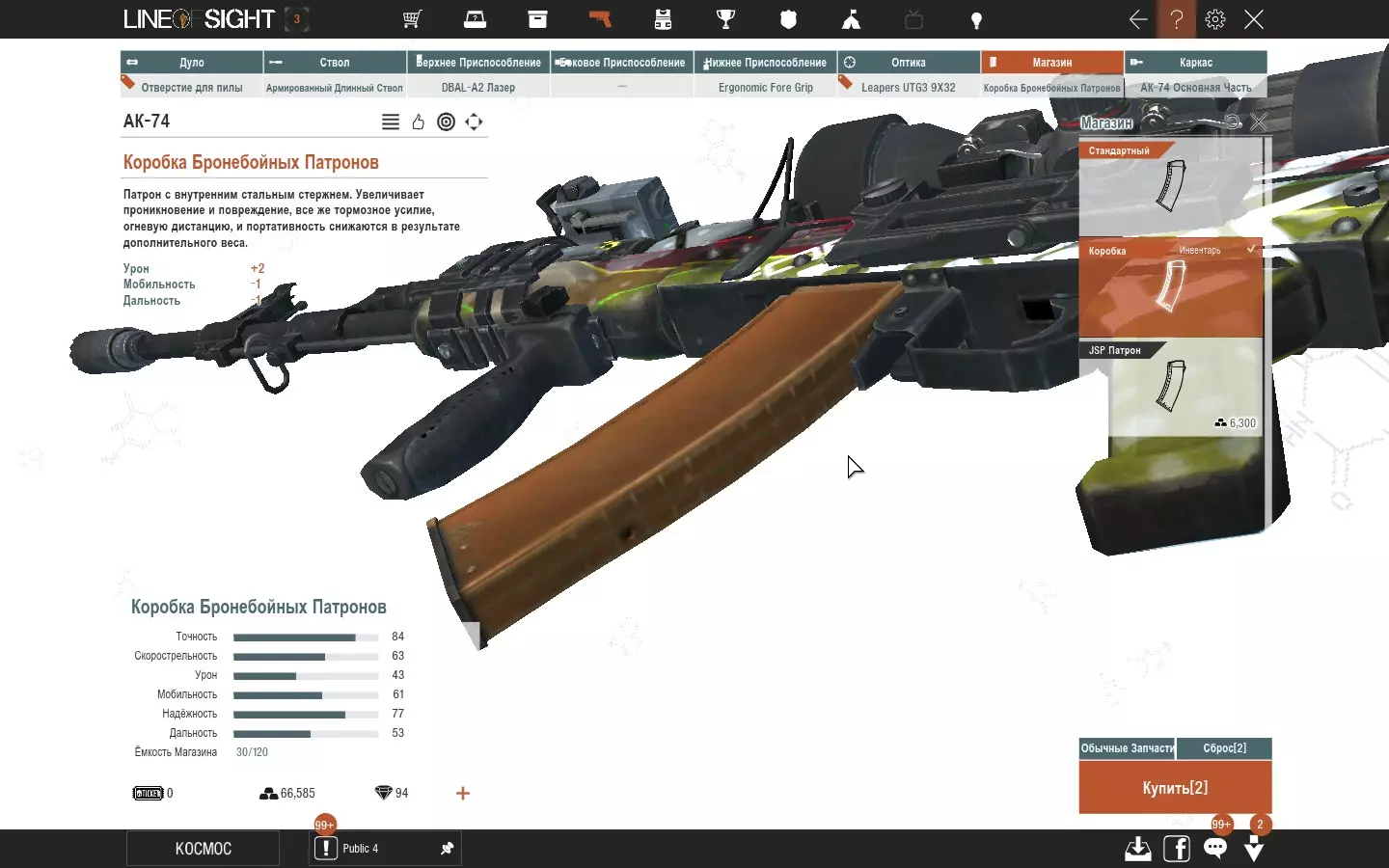Open the shop cart icon
Image resolution: width=1389 pixels, height=868 pixels.
click(x=412, y=19)
